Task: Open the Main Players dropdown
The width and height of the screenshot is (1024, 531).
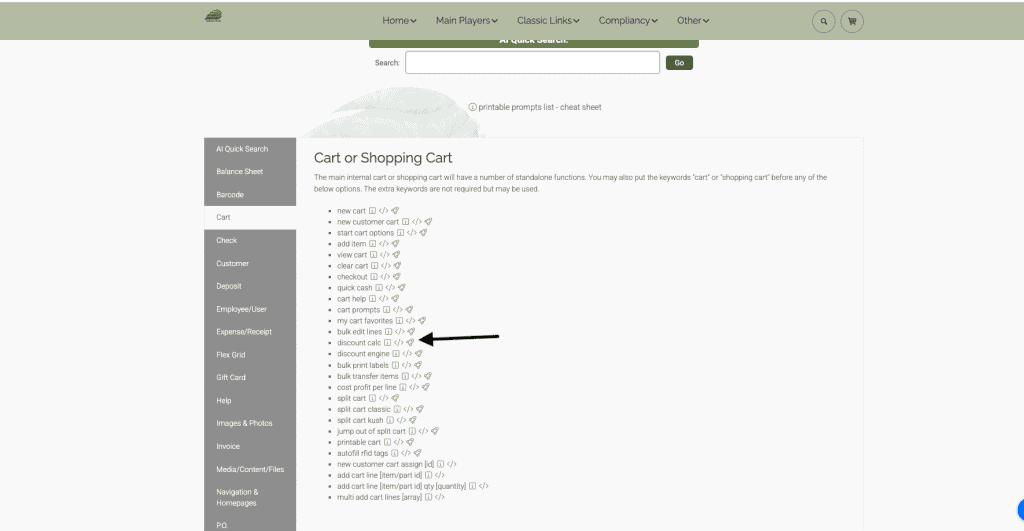Action: (x=466, y=21)
